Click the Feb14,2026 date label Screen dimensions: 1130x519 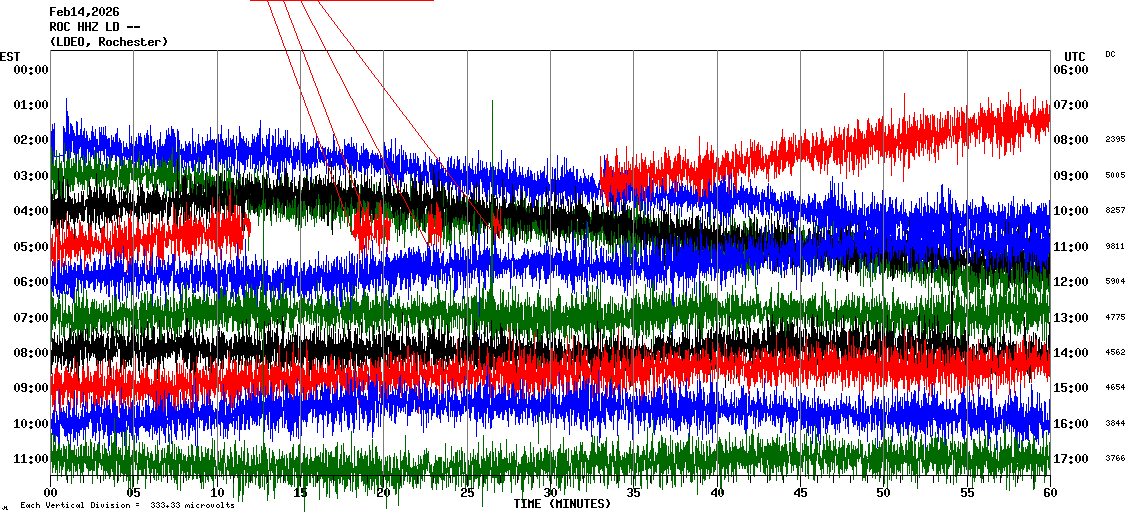point(84,12)
